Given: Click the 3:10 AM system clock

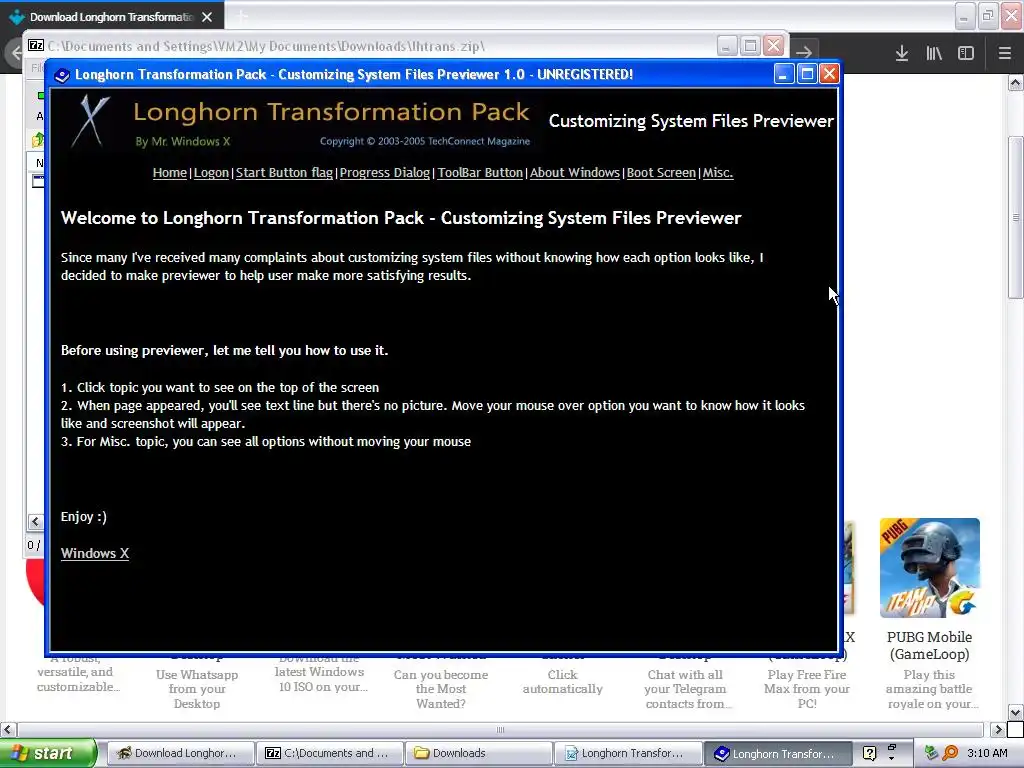Looking at the screenshot, I should click(x=987, y=753).
